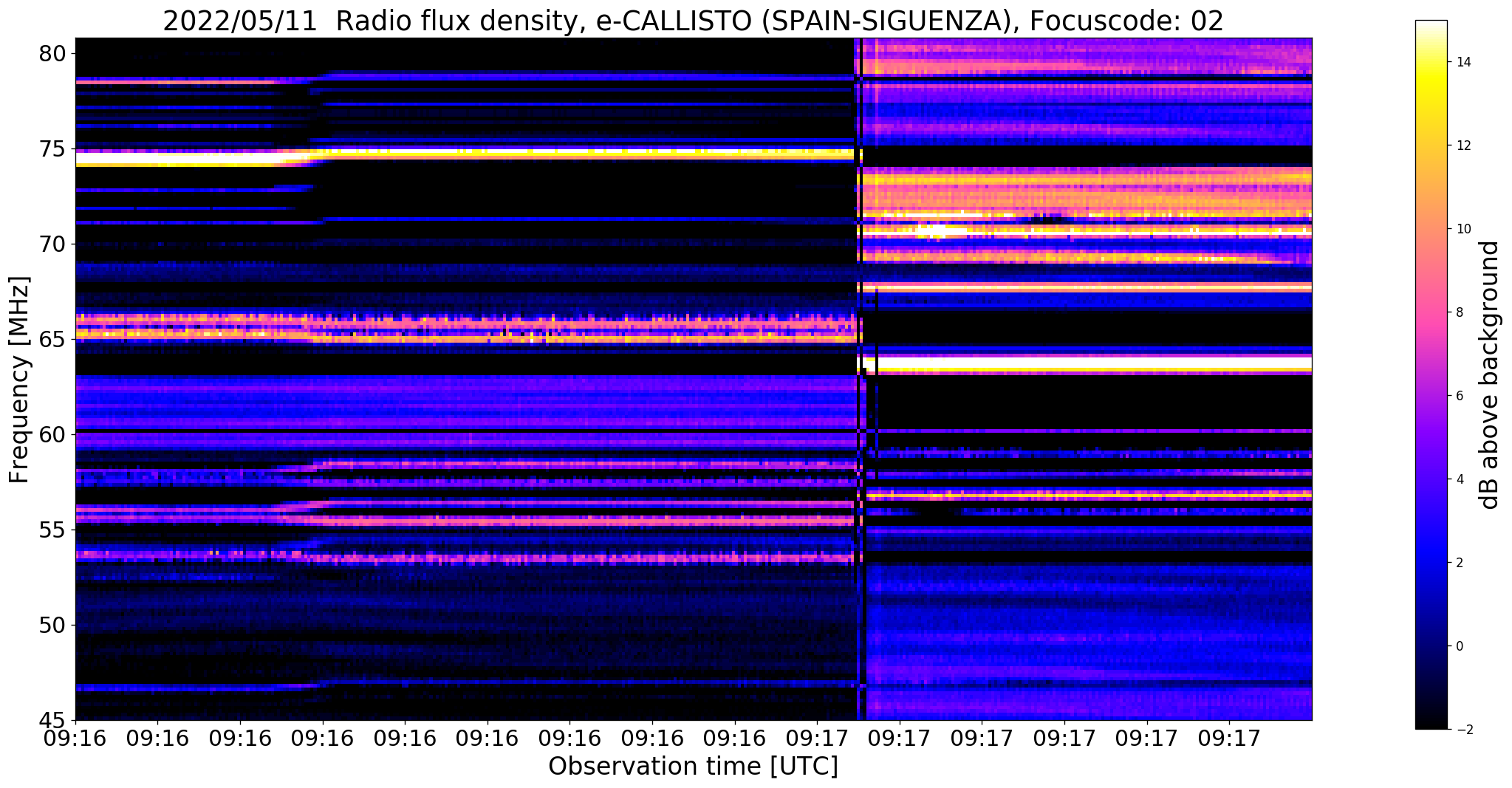Image resolution: width=1512 pixels, height=788 pixels.
Task: Click the 'dB above background' colorbar label
Action: [1490, 375]
